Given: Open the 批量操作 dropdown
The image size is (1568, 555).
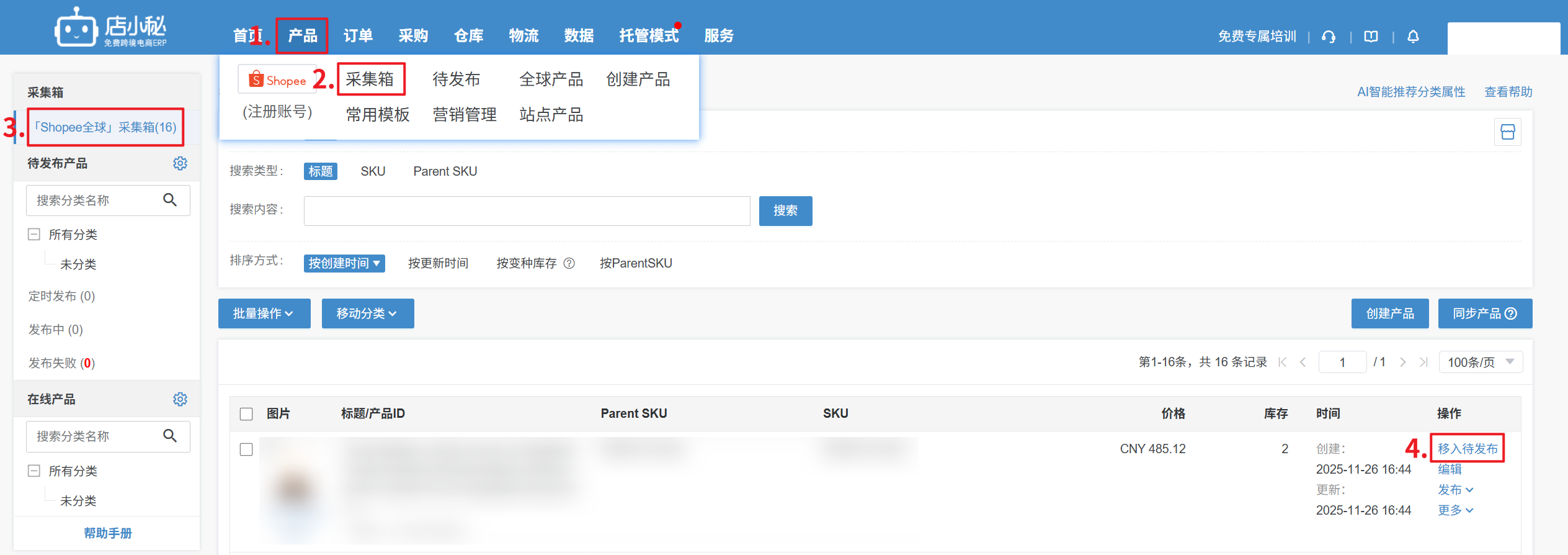Looking at the screenshot, I should pos(264,314).
